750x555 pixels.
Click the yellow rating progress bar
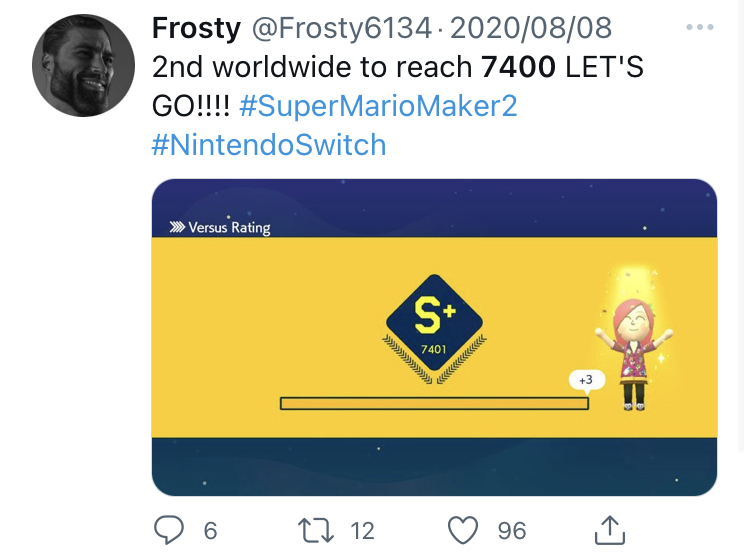point(434,403)
